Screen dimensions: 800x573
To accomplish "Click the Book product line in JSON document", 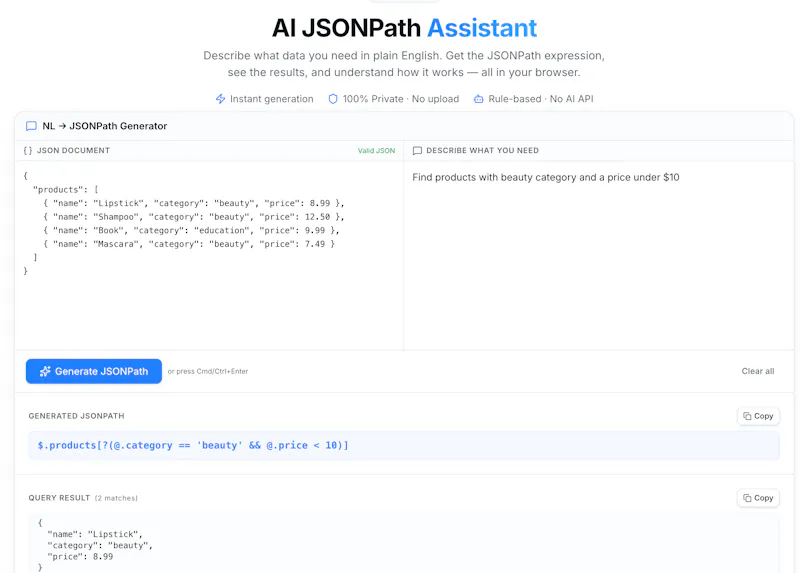I will [x=191, y=231].
